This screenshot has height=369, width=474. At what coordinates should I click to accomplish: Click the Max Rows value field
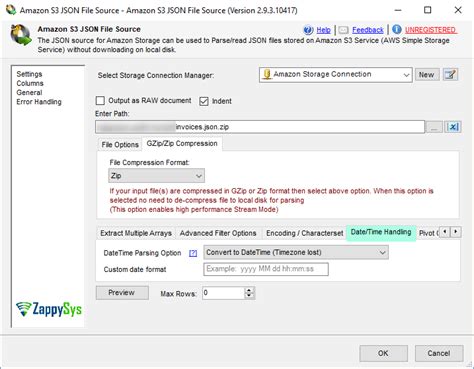point(223,293)
